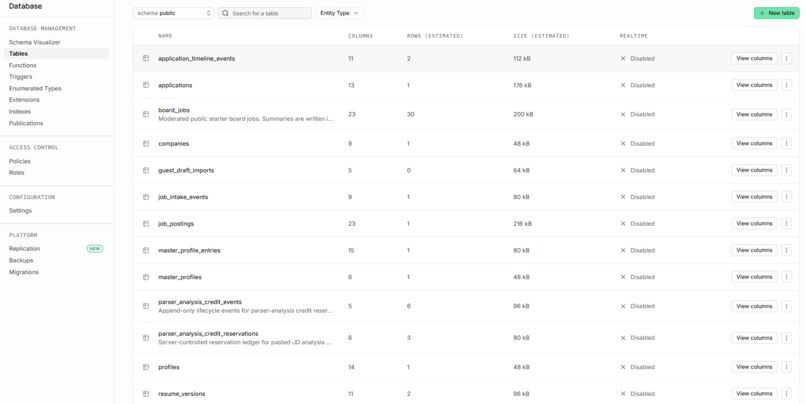The image size is (806, 404).
Task: Open the master_profiles table name
Action: click(180, 277)
